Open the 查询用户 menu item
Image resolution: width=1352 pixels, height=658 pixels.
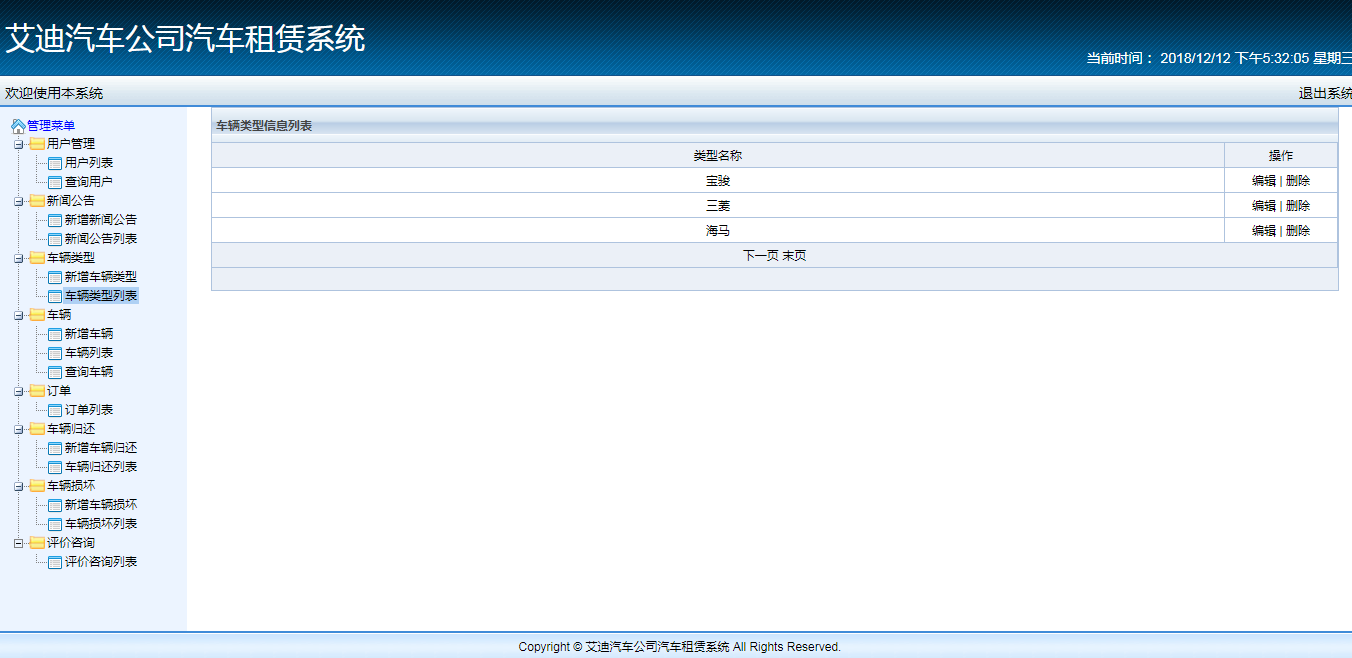click(x=89, y=182)
